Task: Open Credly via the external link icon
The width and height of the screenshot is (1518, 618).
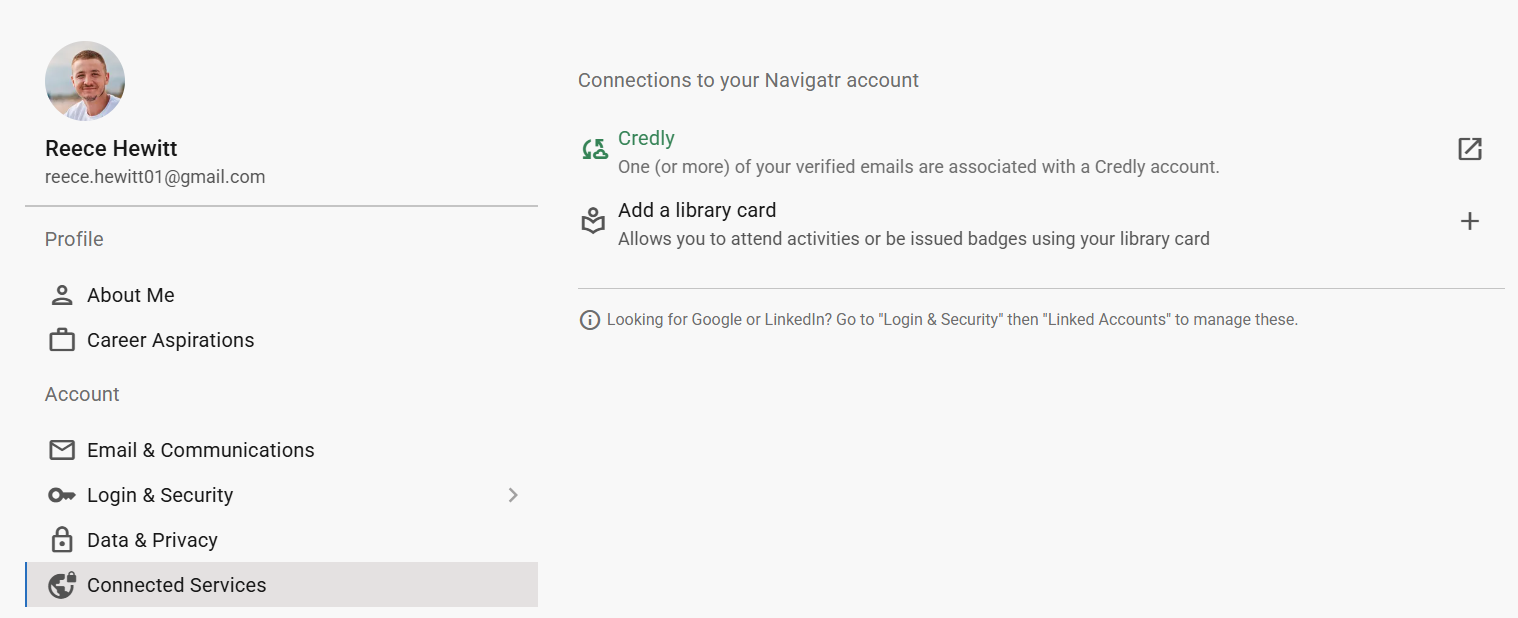Action: click(x=1469, y=150)
